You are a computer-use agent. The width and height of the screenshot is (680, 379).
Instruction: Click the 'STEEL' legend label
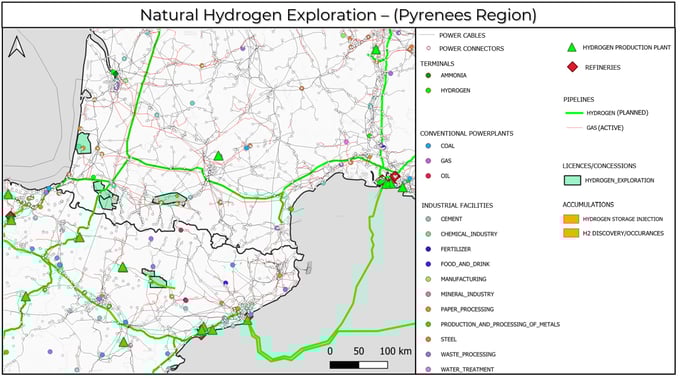(x=448, y=340)
